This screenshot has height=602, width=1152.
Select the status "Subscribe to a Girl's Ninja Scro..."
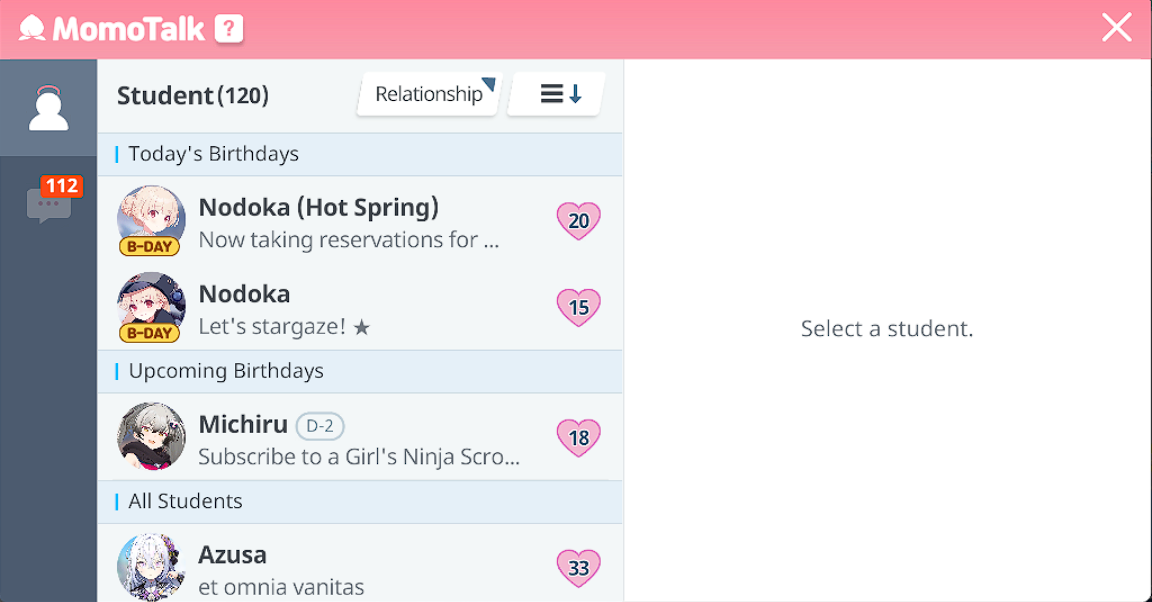359,456
